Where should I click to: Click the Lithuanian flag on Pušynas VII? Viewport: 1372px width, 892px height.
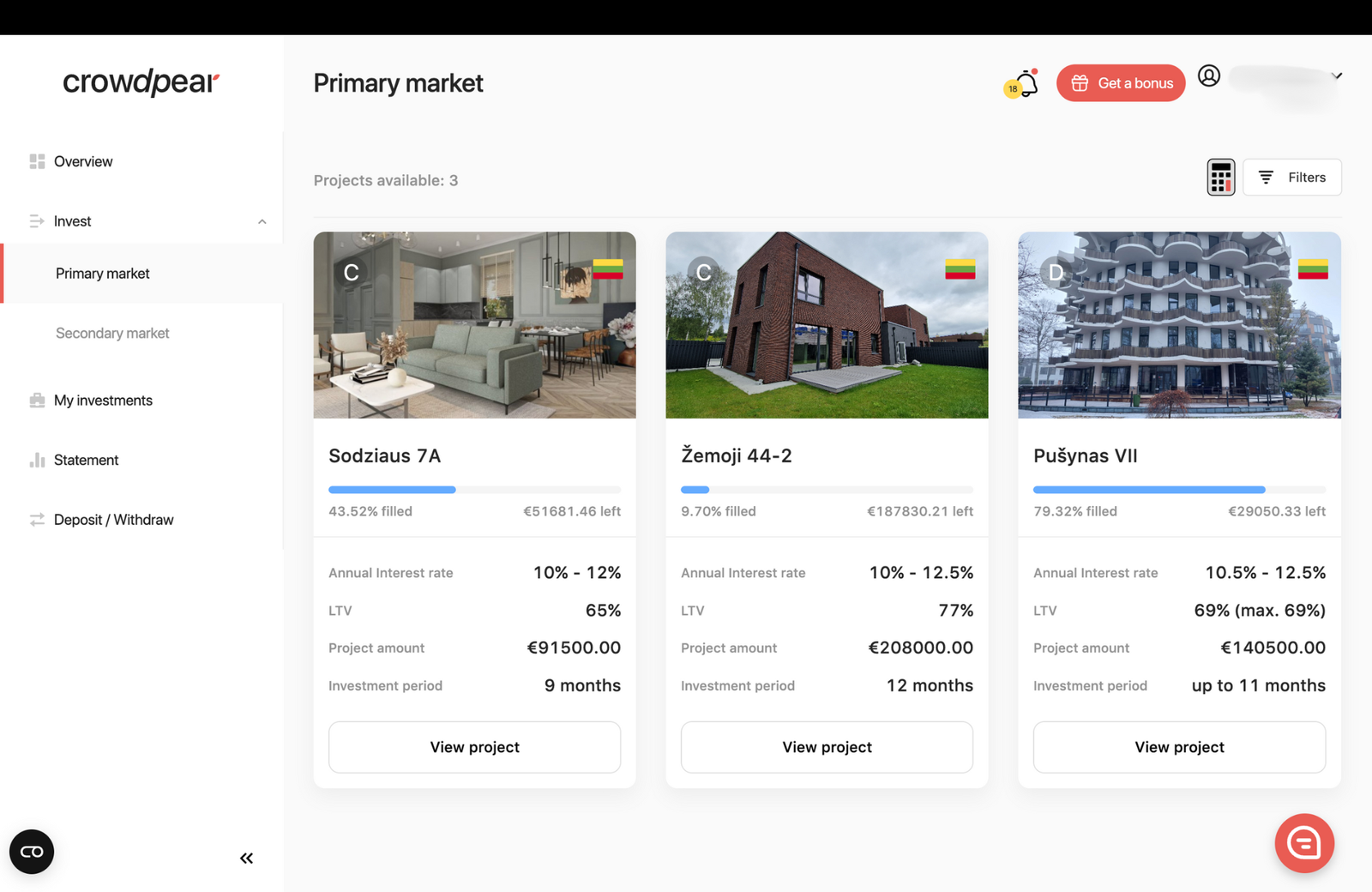tap(1313, 269)
